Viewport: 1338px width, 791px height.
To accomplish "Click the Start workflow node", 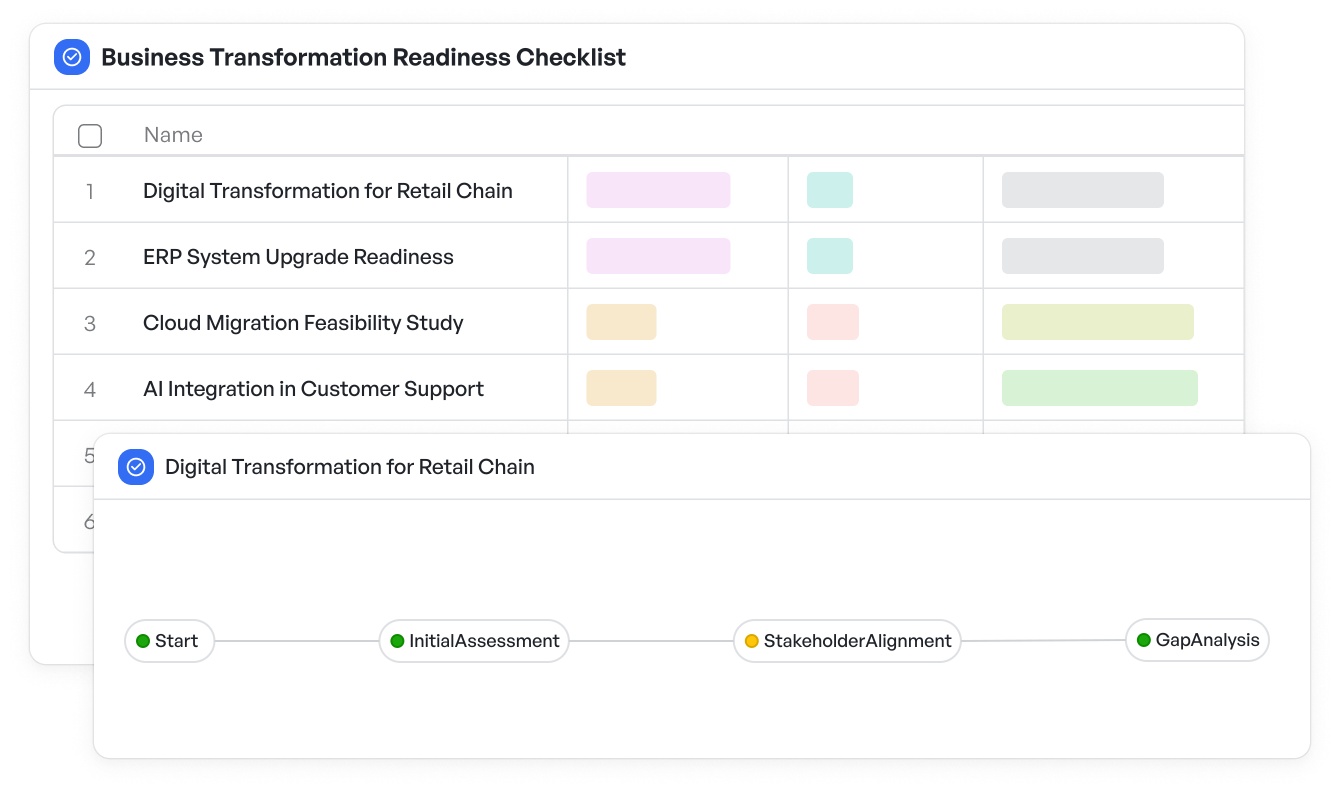I will tap(170, 641).
